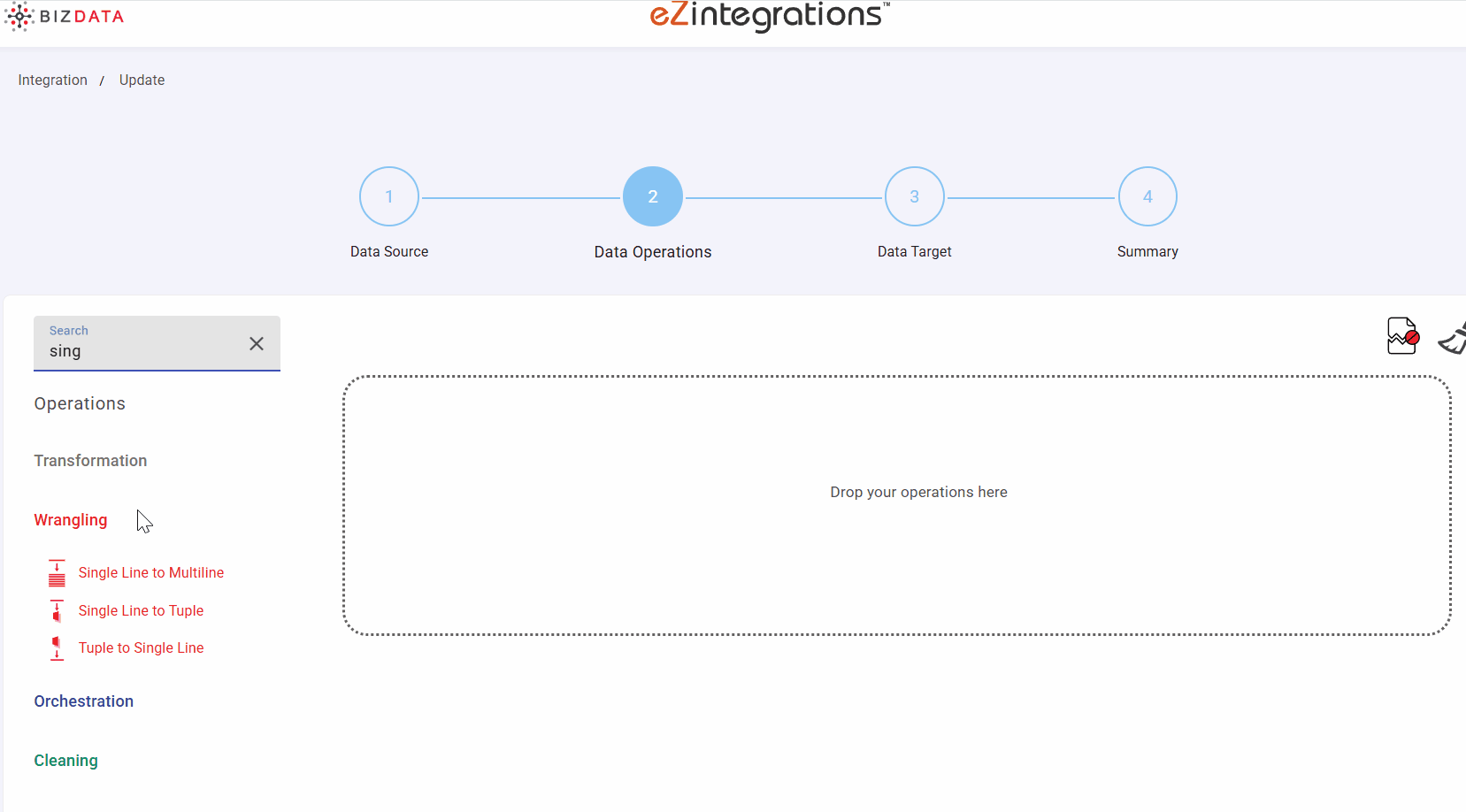Click the Update breadcrumb item

(x=142, y=80)
